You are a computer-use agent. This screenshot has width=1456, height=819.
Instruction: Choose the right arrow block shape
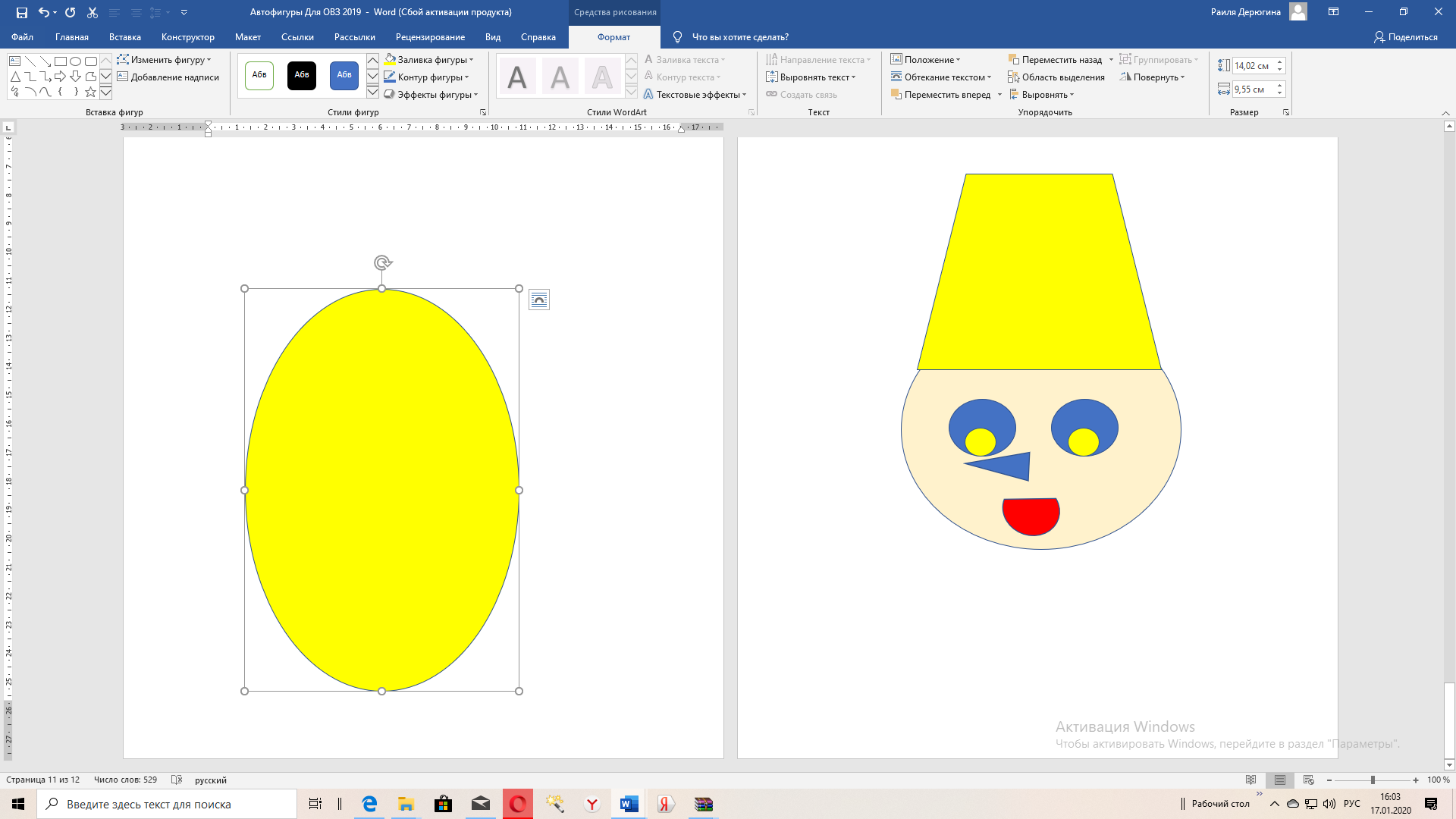(x=60, y=77)
